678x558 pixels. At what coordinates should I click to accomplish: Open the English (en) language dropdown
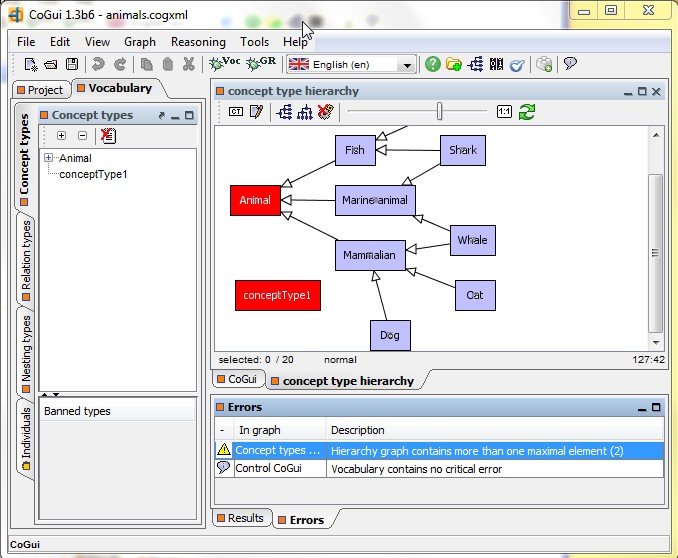coord(406,65)
